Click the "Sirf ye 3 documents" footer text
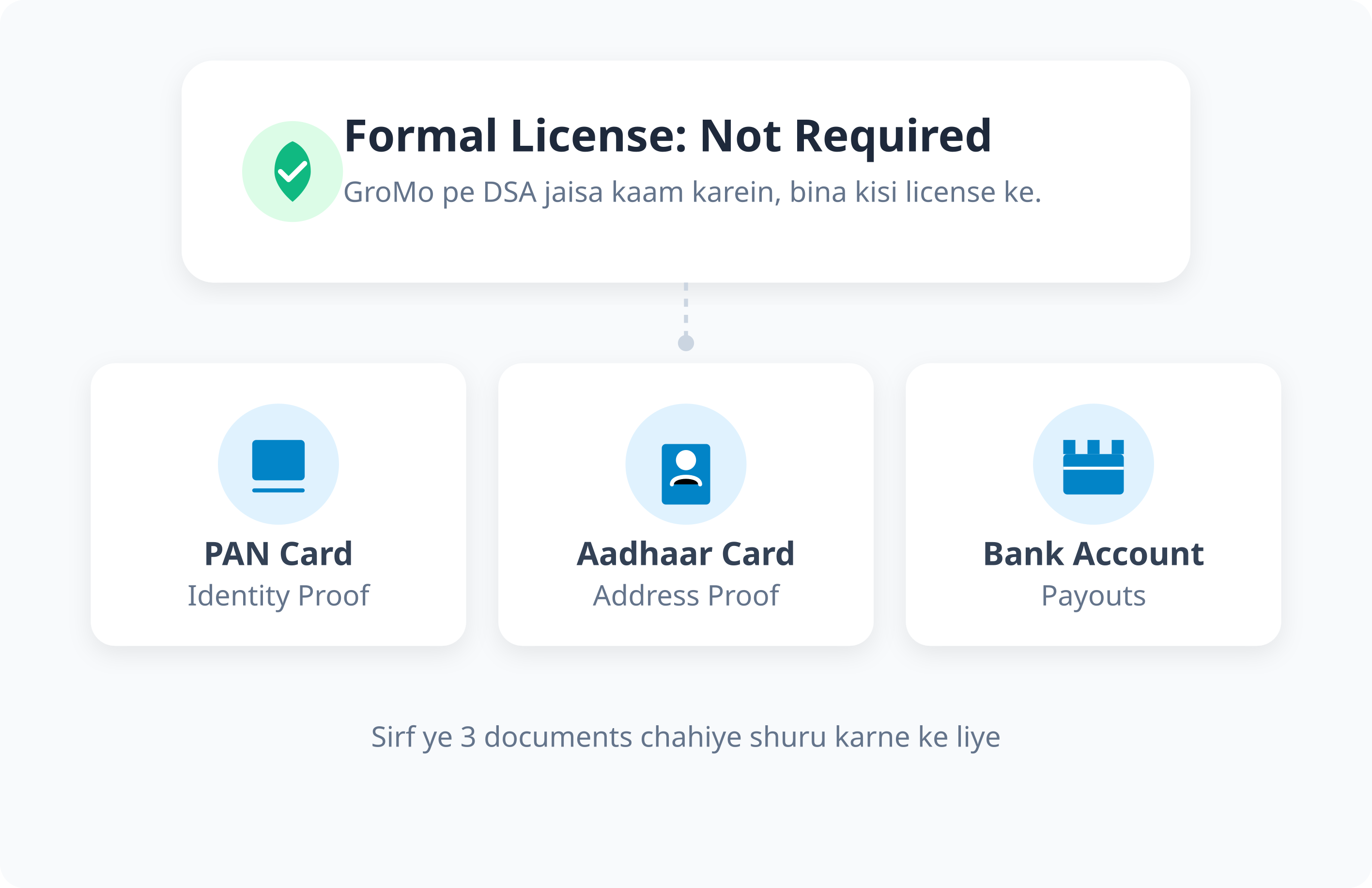This screenshot has height=888, width=1372. click(685, 737)
